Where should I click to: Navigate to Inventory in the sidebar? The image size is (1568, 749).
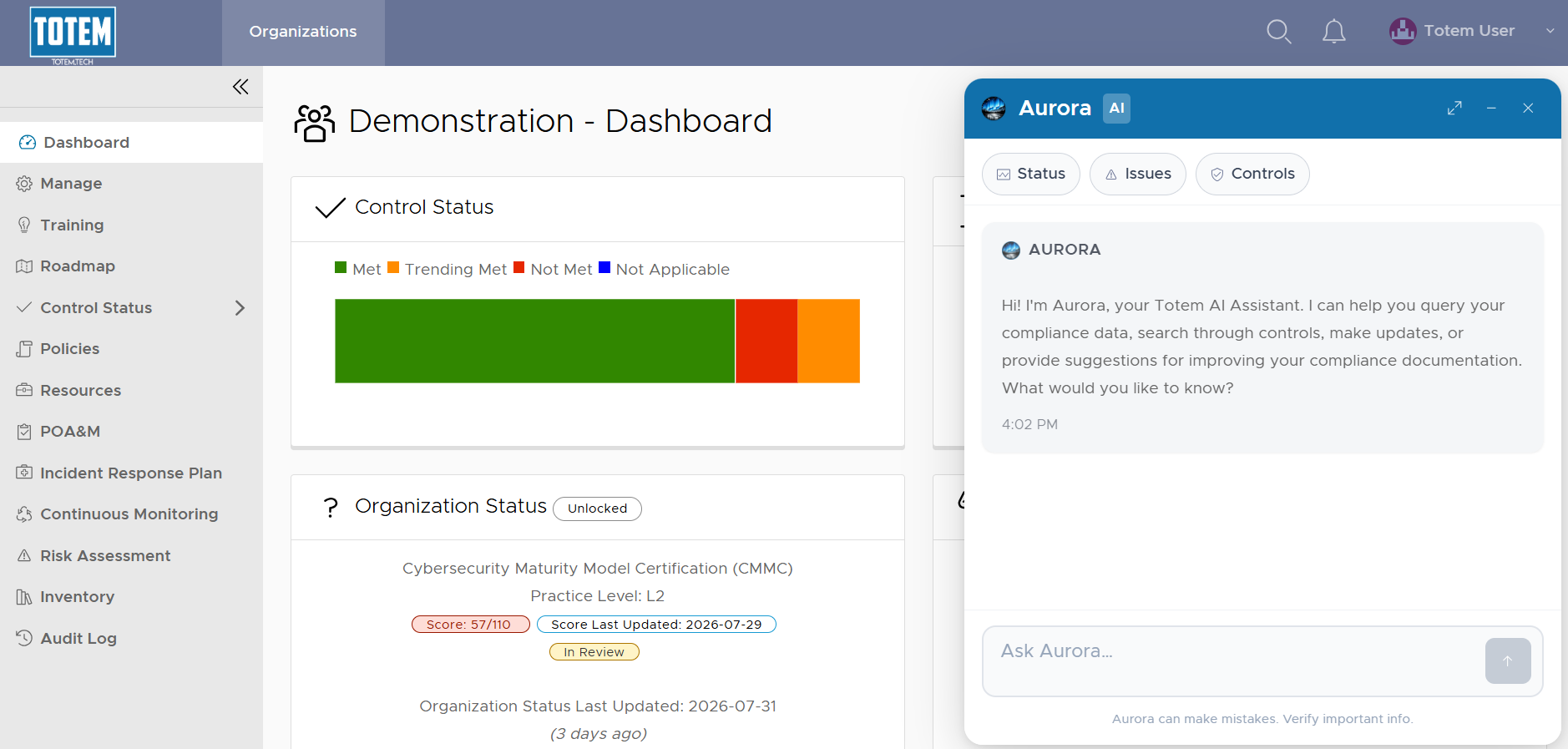131,597
